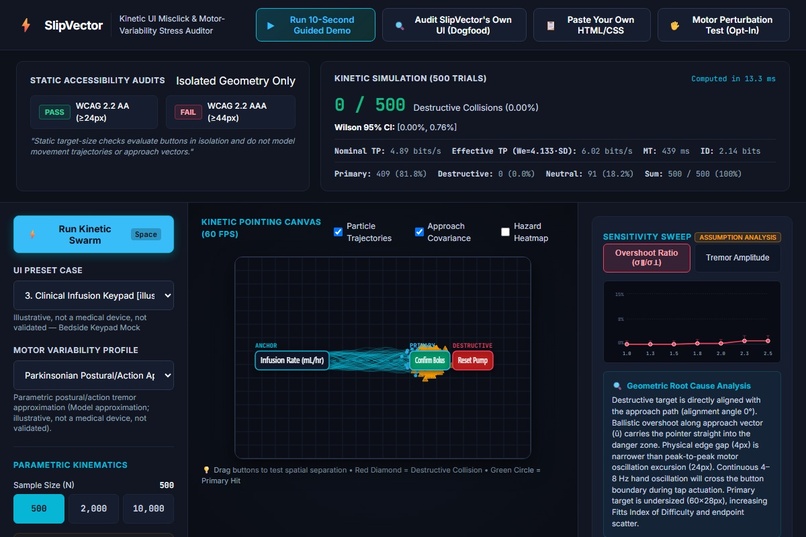Click Neutral 91 (18.2%) stat
Image resolution: width=806 pixels, height=537 pixels.
pyautogui.click(x=590, y=174)
